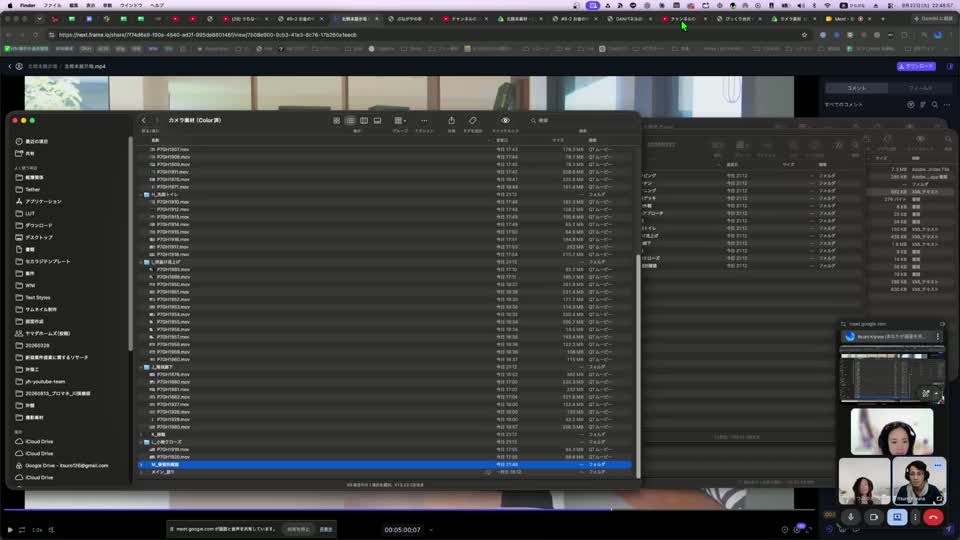The width and height of the screenshot is (960, 540).
Task: Click the Frame.io video progress bar
Action: 407,509
